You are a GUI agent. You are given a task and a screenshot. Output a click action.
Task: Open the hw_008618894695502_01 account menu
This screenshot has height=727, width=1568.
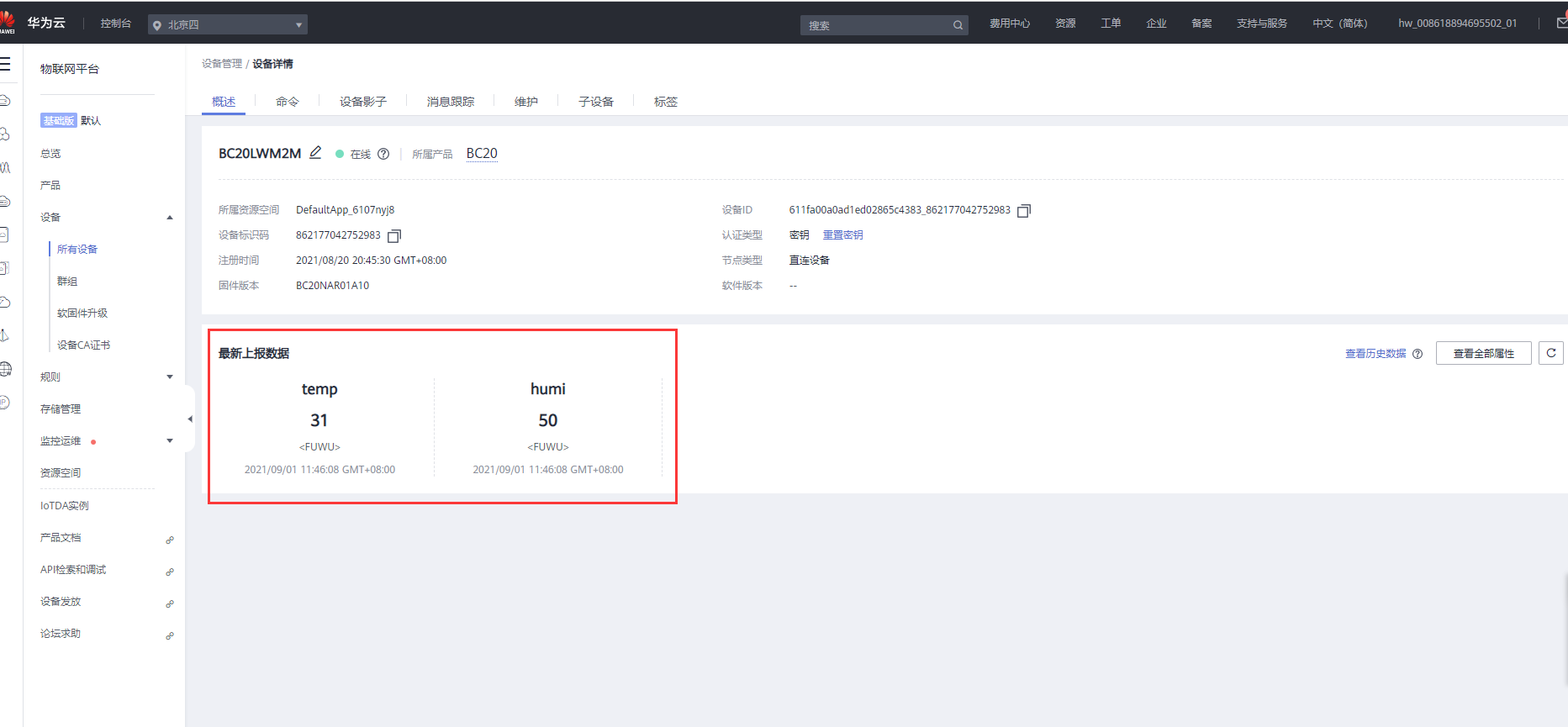click(1458, 24)
